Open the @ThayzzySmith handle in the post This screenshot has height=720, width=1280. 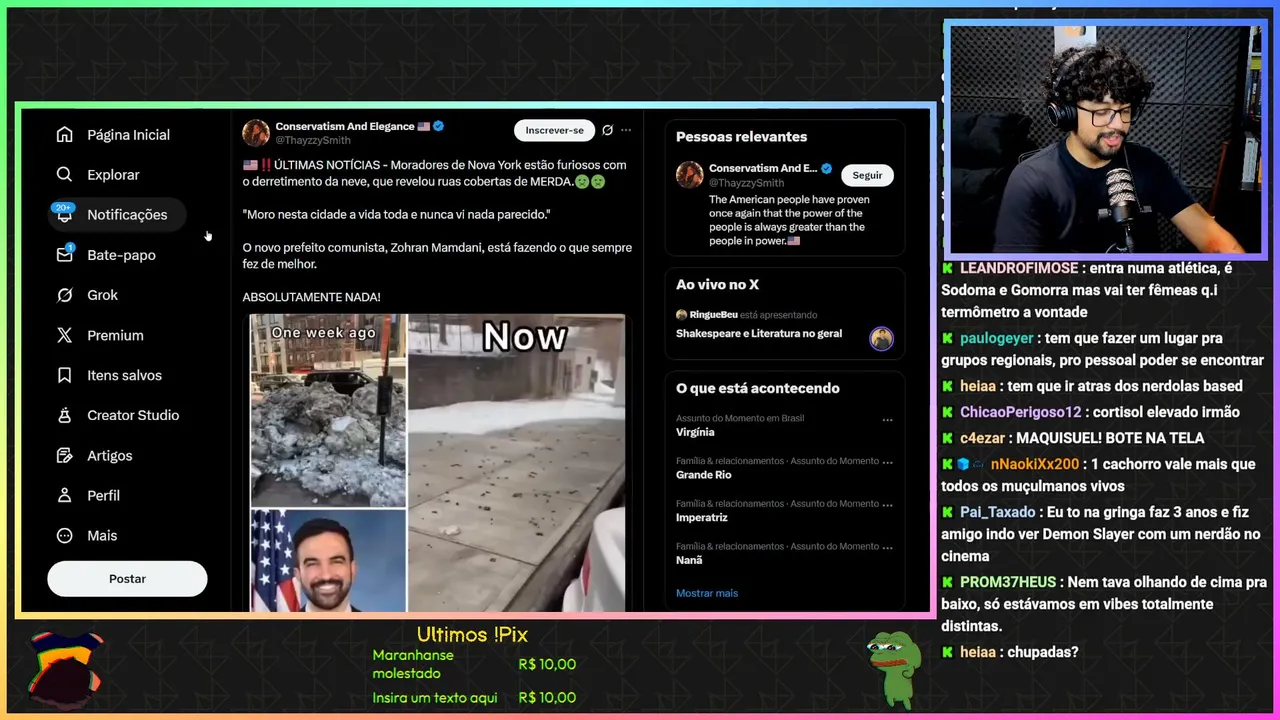(313, 141)
